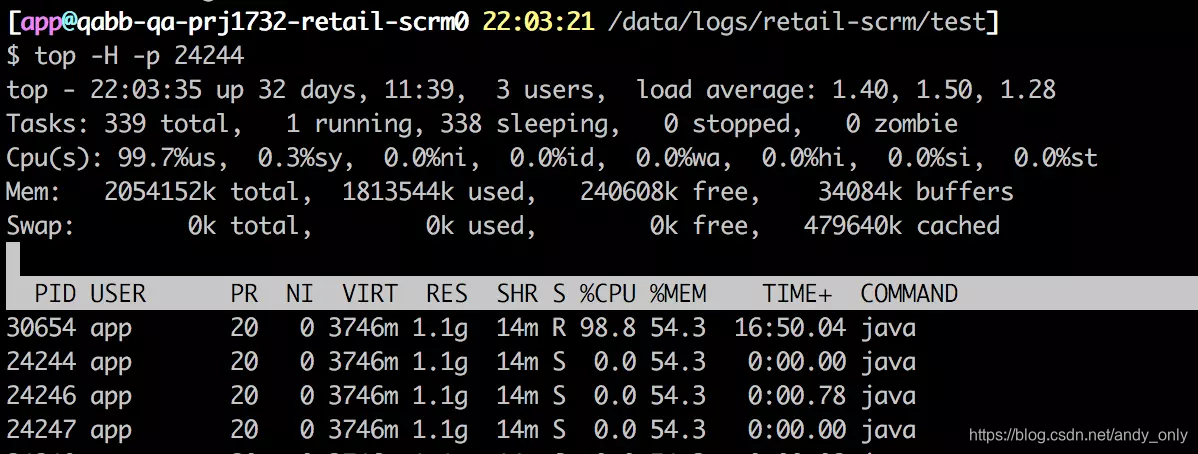Click the typed command 'top -H -p 24244'
Screen dimensions: 1198x454
(x=139, y=56)
